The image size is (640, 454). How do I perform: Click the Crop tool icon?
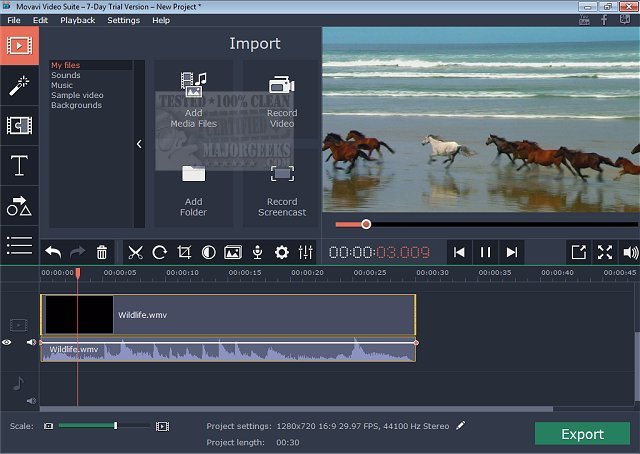point(184,252)
